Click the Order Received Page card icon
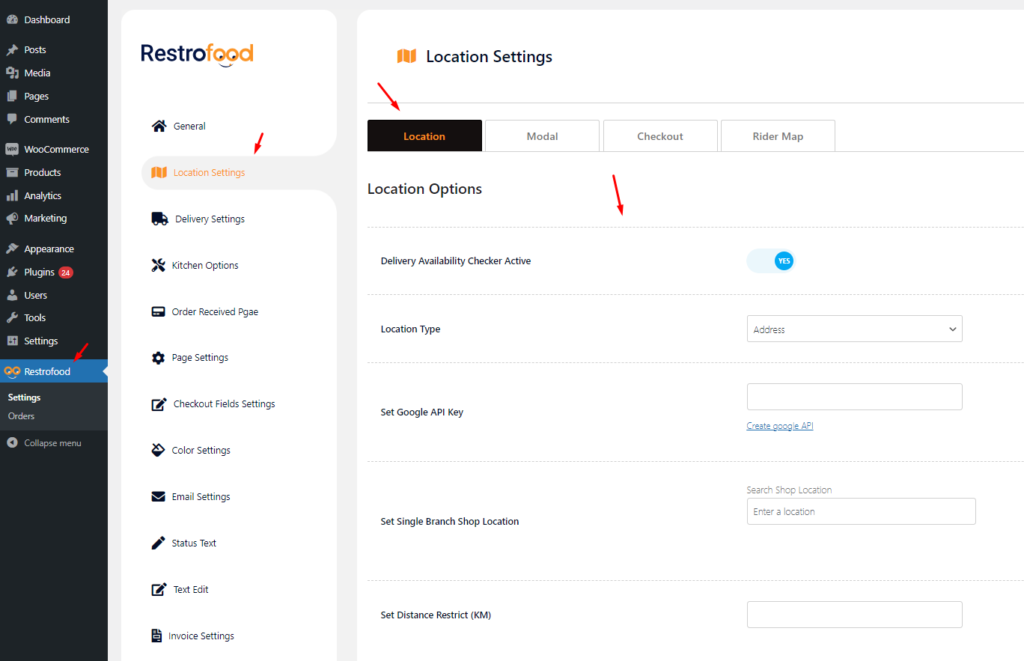 tap(158, 312)
